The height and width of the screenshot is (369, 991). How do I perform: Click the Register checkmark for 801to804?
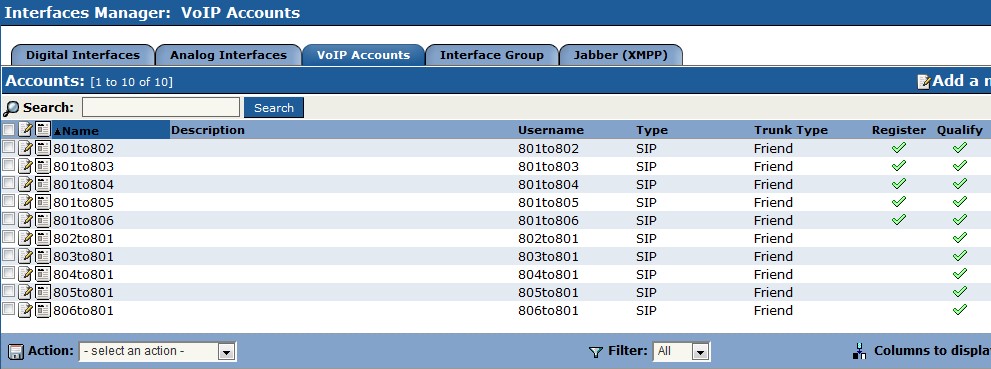(x=898, y=183)
